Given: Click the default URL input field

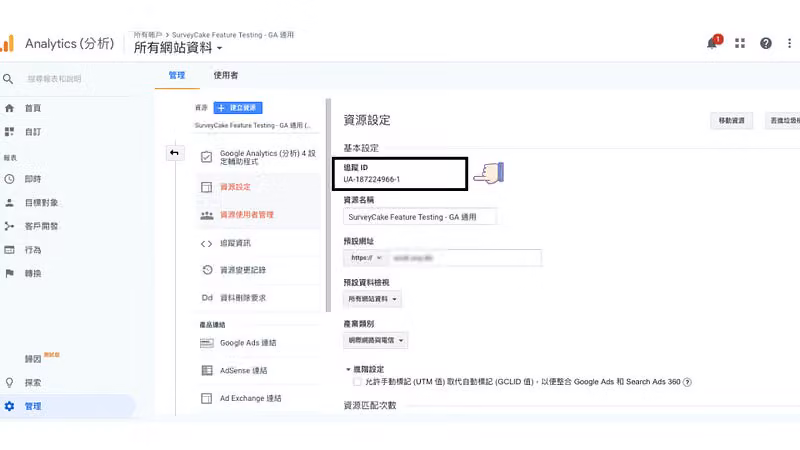Looking at the screenshot, I should click(x=464, y=258).
